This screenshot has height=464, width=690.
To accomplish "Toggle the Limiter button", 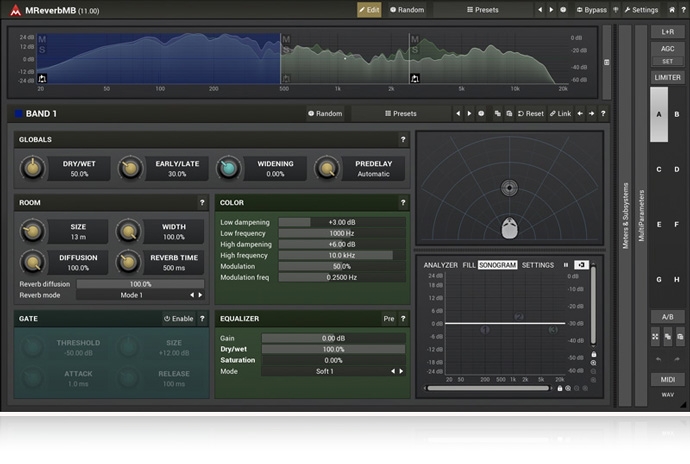I will pyautogui.click(x=667, y=77).
